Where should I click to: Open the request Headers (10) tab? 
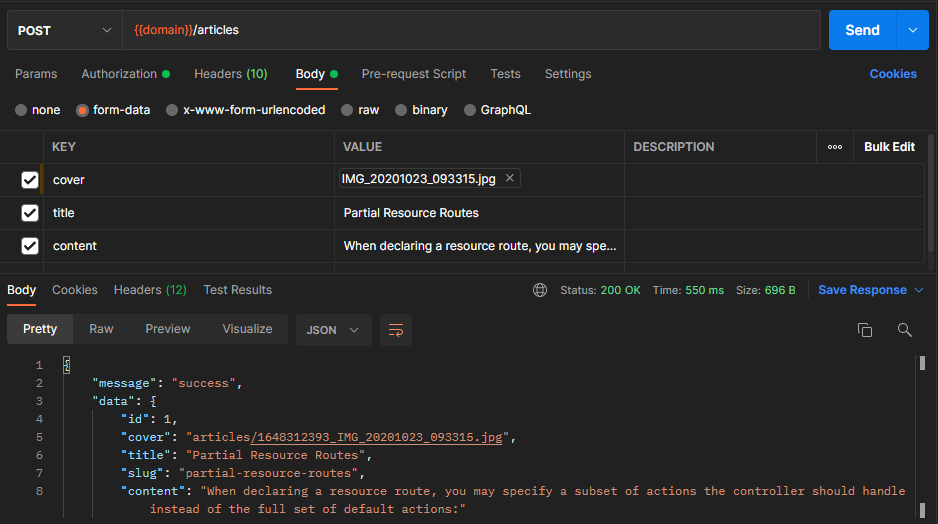click(x=231, y=74)
